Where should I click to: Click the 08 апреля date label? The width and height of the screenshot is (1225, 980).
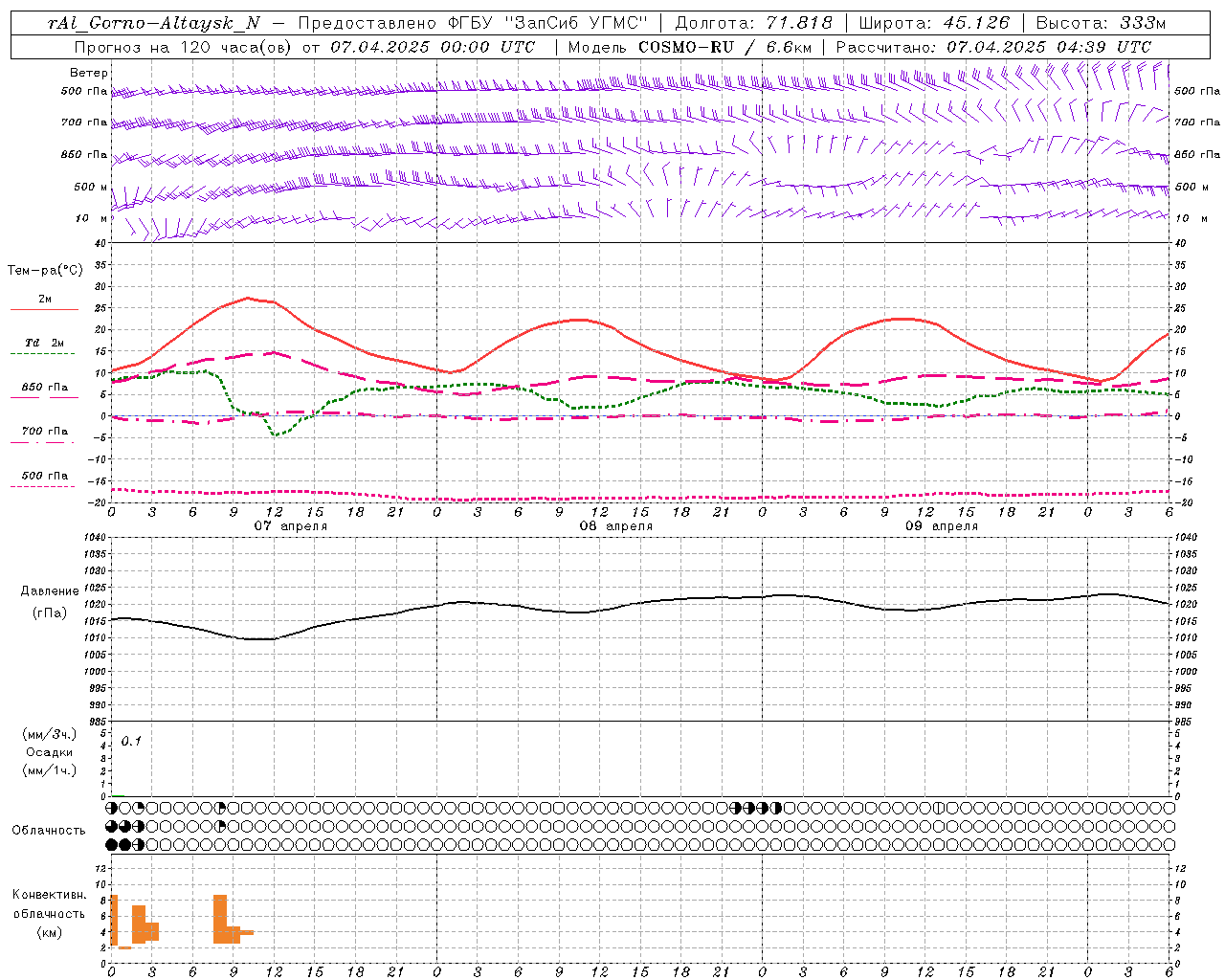click(615, 526)
